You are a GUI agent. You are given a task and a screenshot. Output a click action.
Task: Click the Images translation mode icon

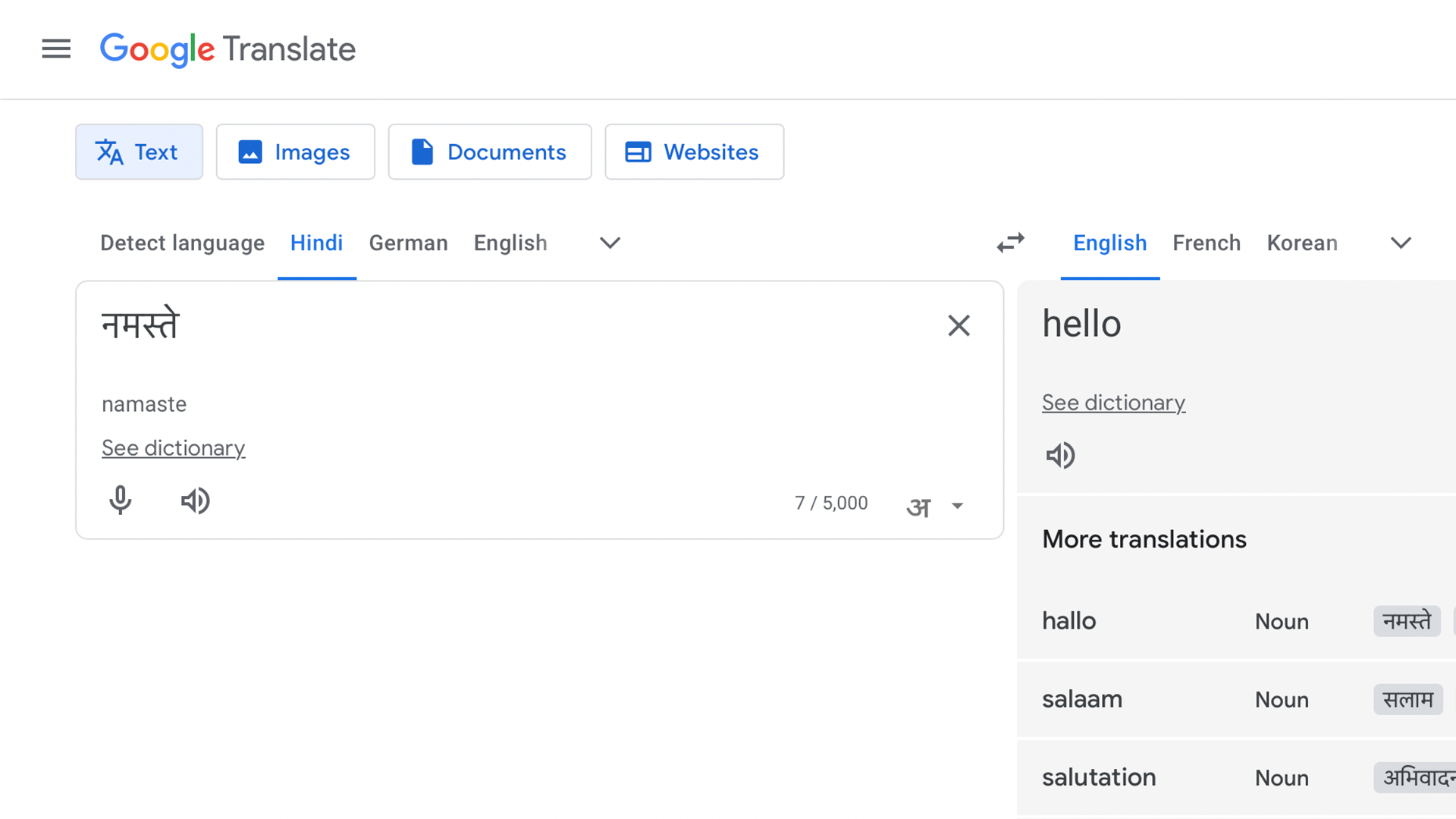(x=252, y=152)
